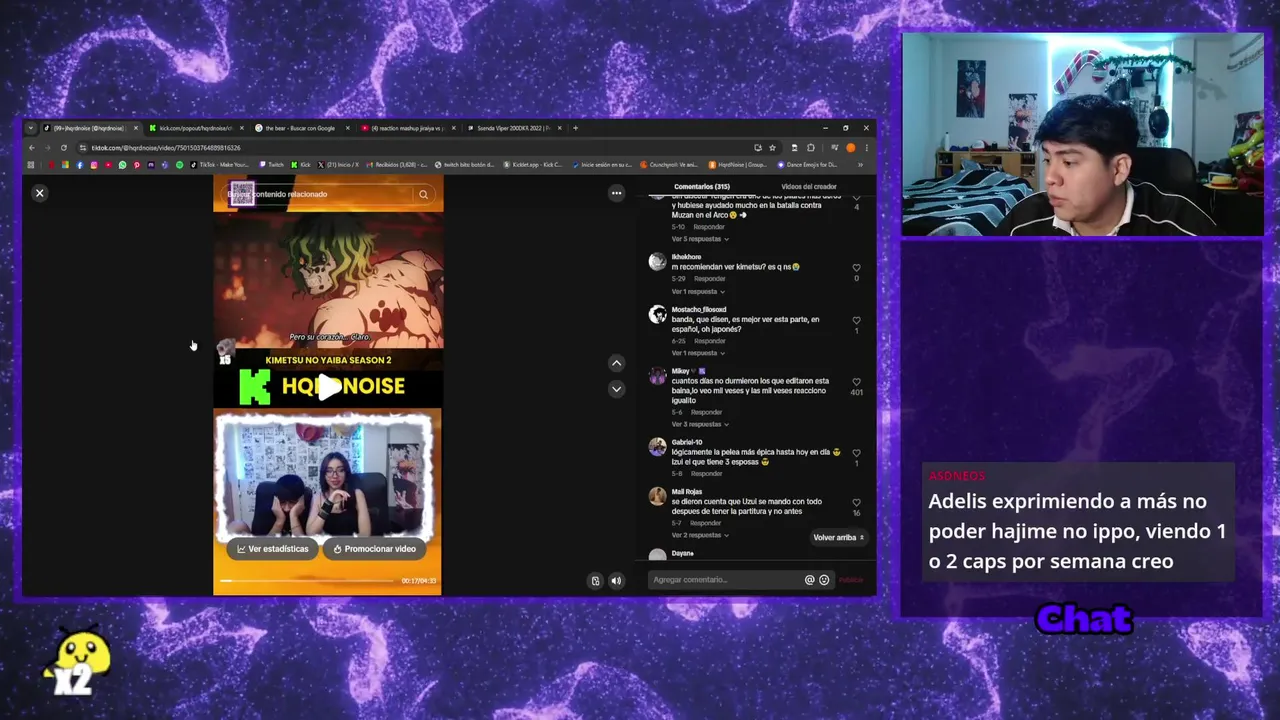Show hidden bookmarks with overflow chevron
The width and height of the screenshot is (1280, 720).
[860, 165]
